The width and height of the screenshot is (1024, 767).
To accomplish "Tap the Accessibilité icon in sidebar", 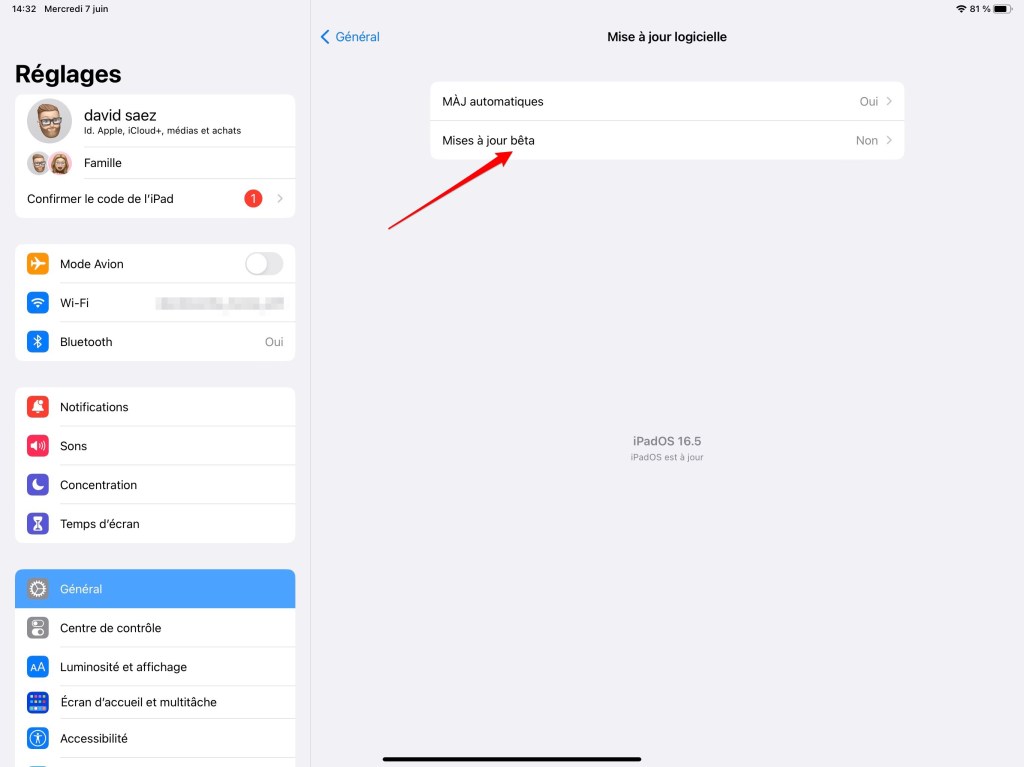I will point(38,738).
